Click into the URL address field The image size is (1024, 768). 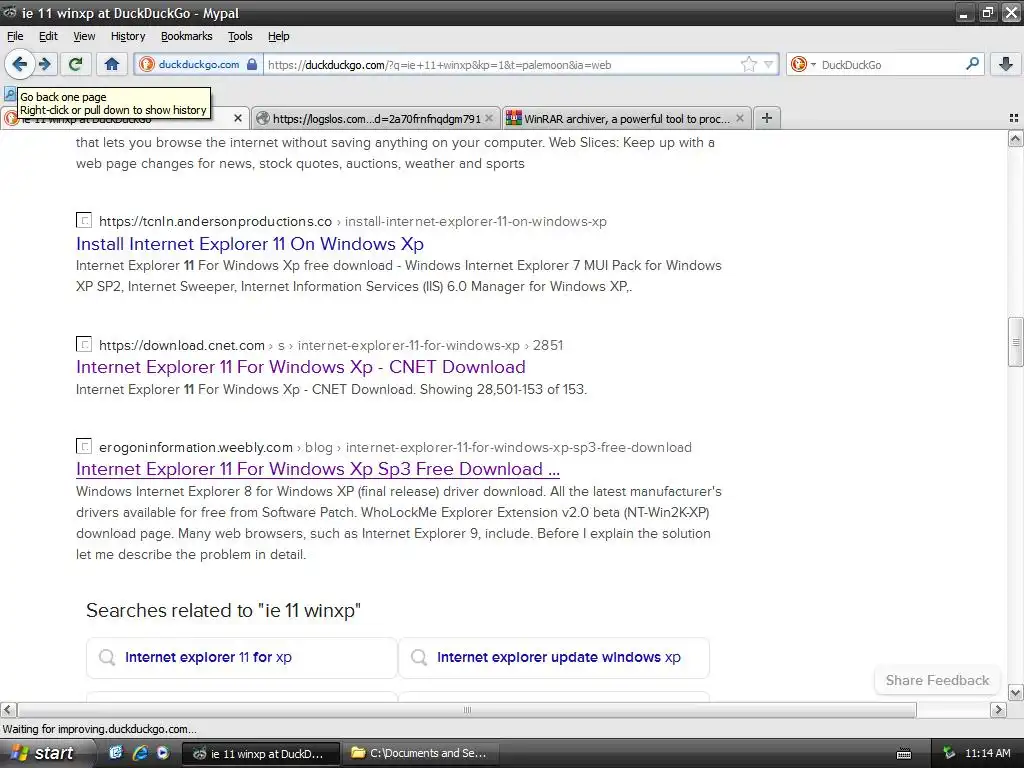[x=500, y=65]
